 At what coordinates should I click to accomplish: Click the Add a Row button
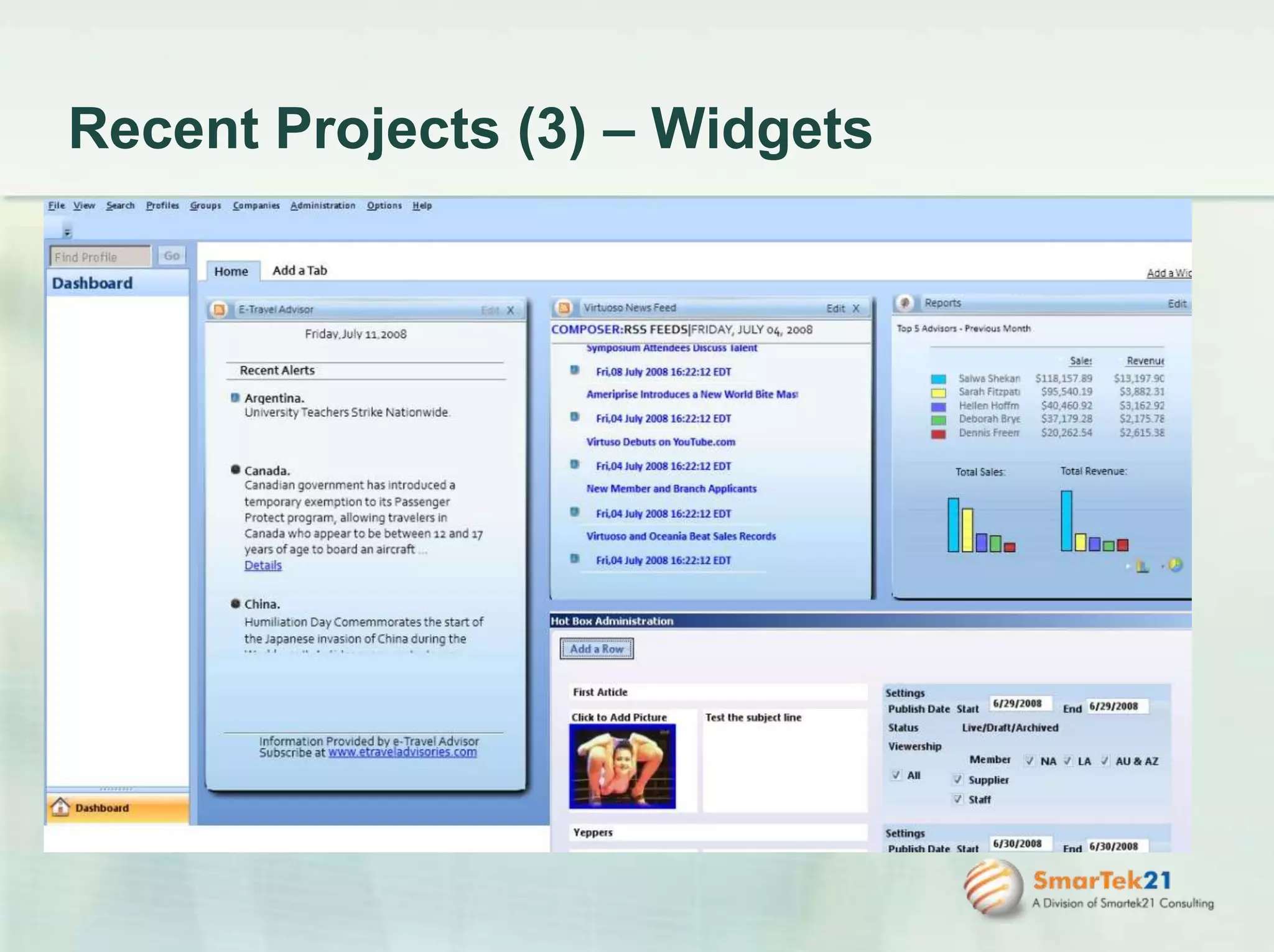[x=597, y=649]
